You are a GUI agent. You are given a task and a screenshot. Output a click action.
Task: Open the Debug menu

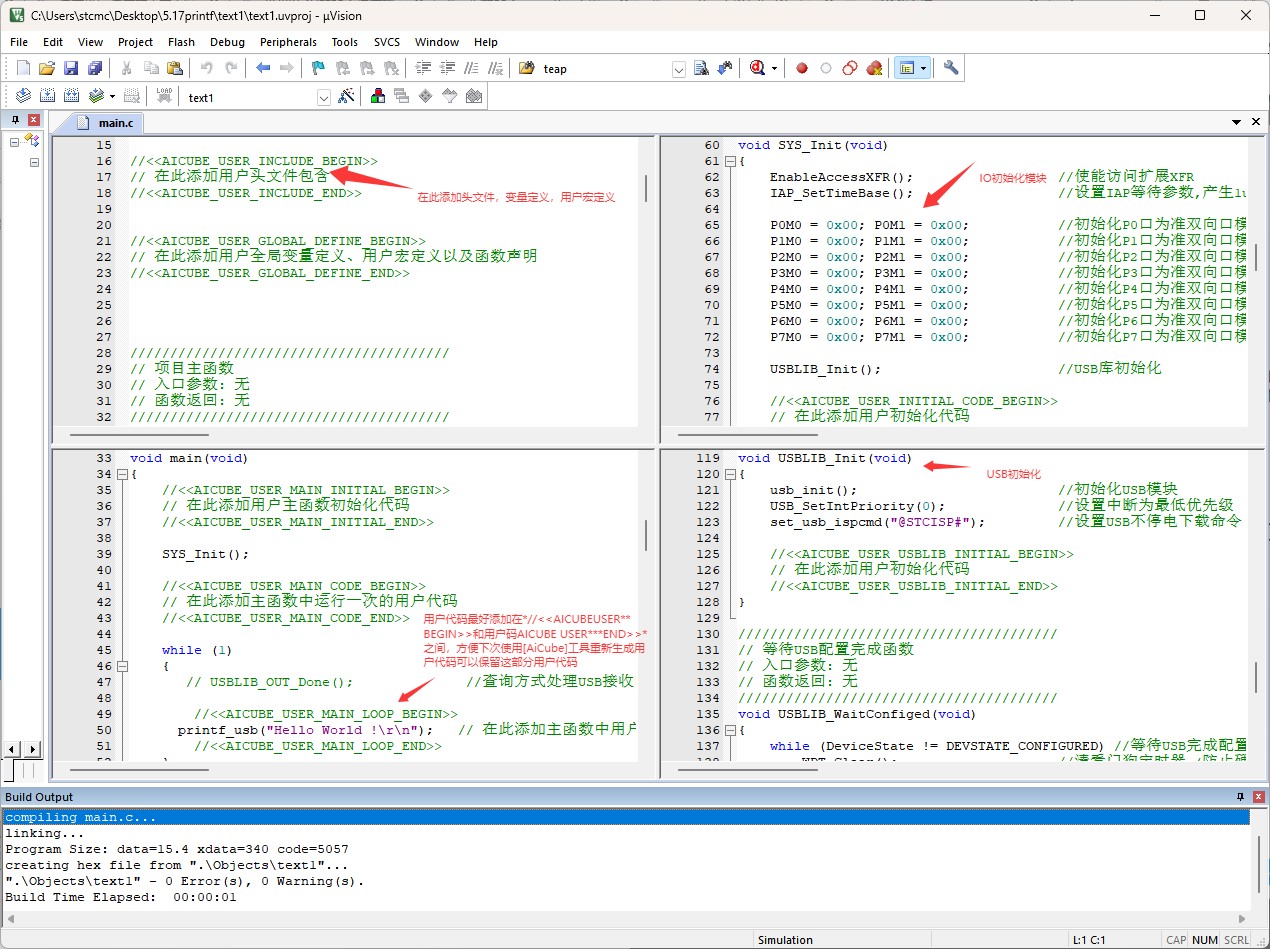(227, 42)
